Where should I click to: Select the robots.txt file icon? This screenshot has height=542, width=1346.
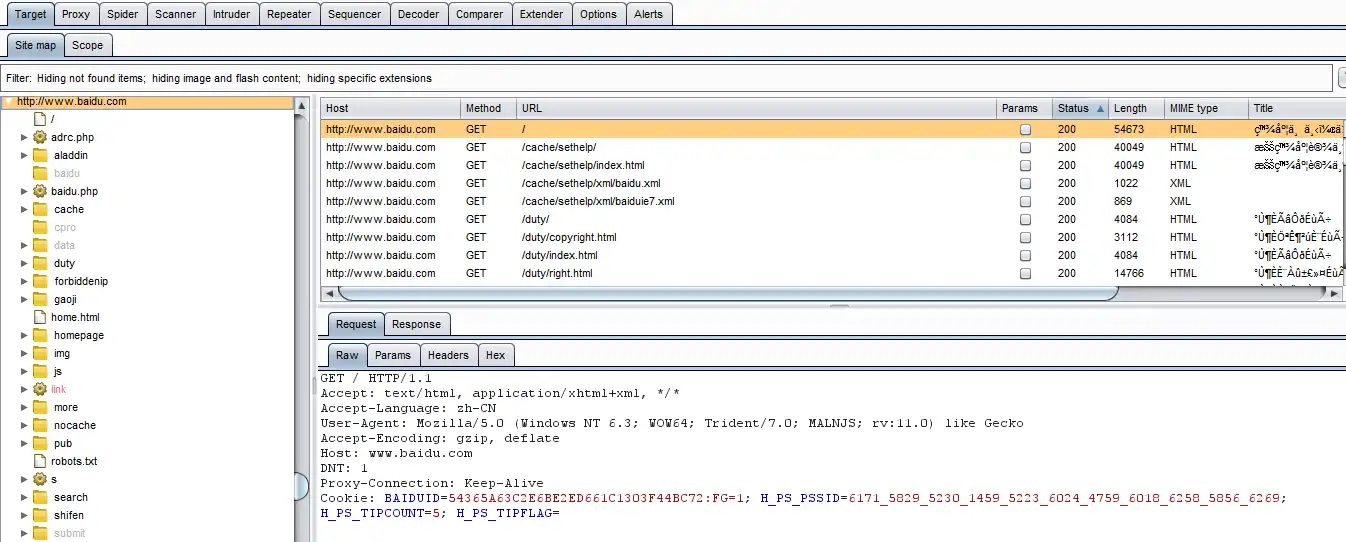41,461
